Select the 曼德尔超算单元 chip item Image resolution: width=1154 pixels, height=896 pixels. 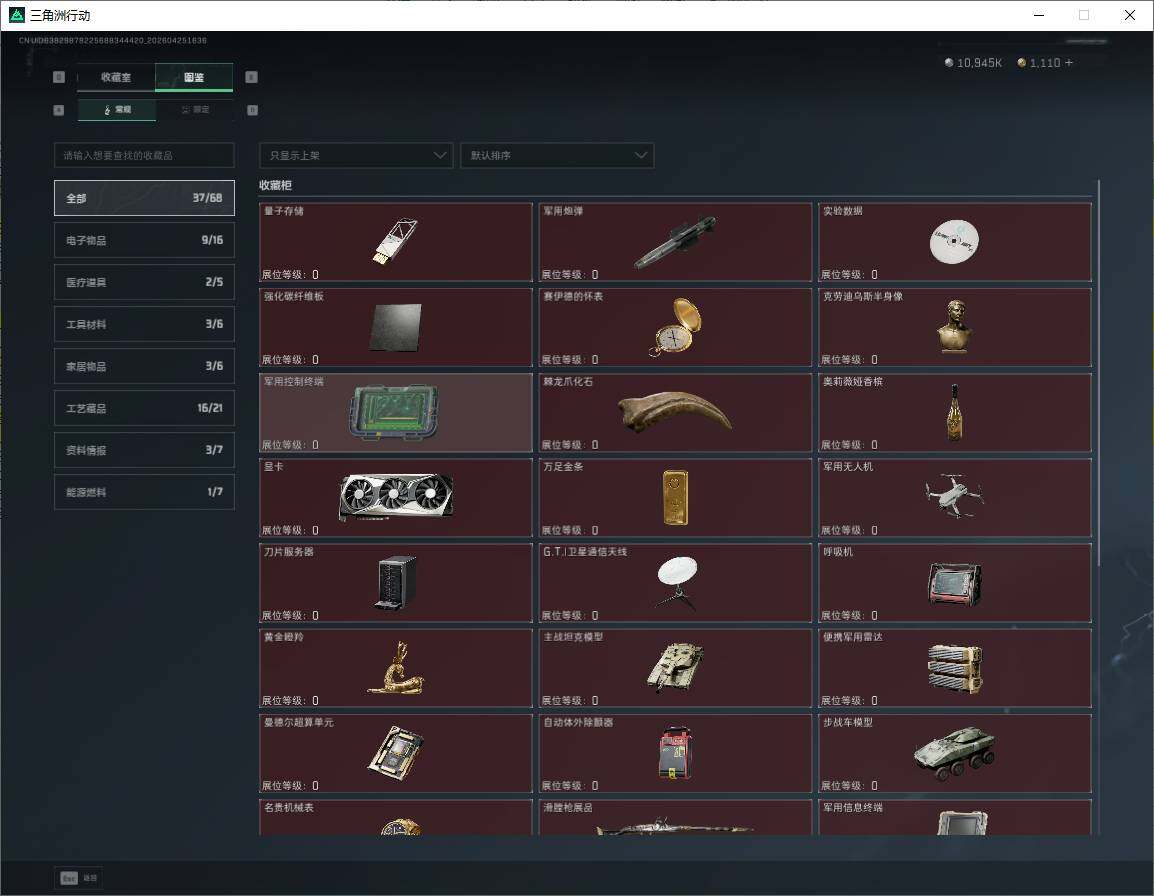coord(396,753)
